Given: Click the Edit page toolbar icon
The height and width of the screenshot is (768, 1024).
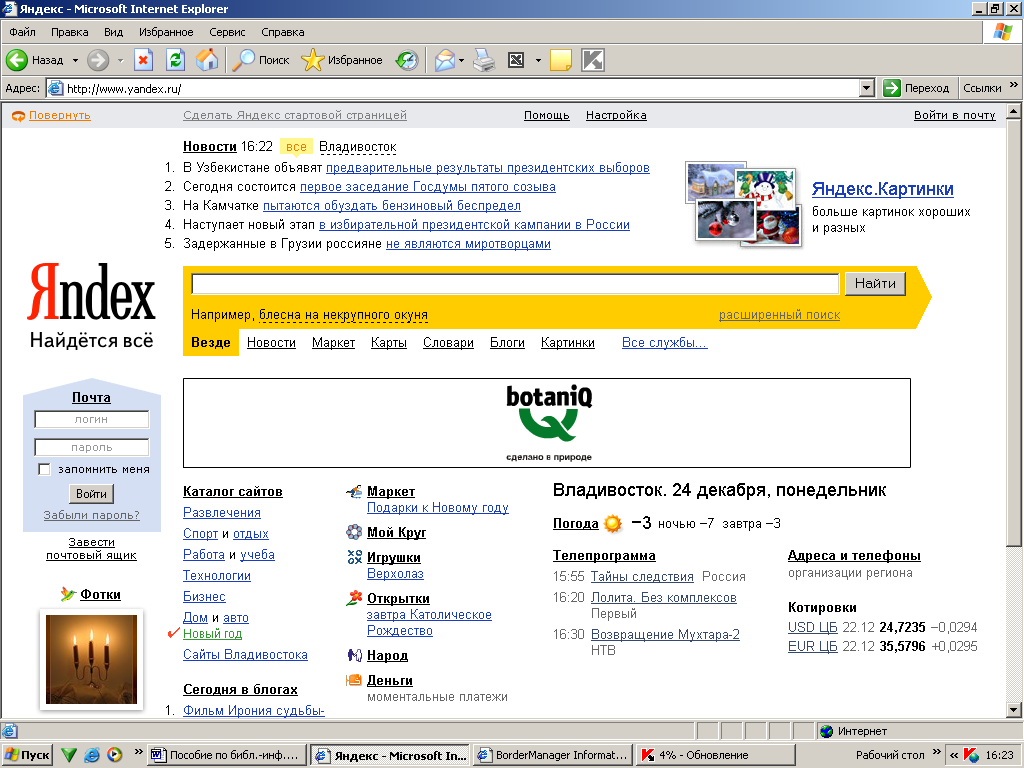Looking at the screenshot, I should 516,60.
